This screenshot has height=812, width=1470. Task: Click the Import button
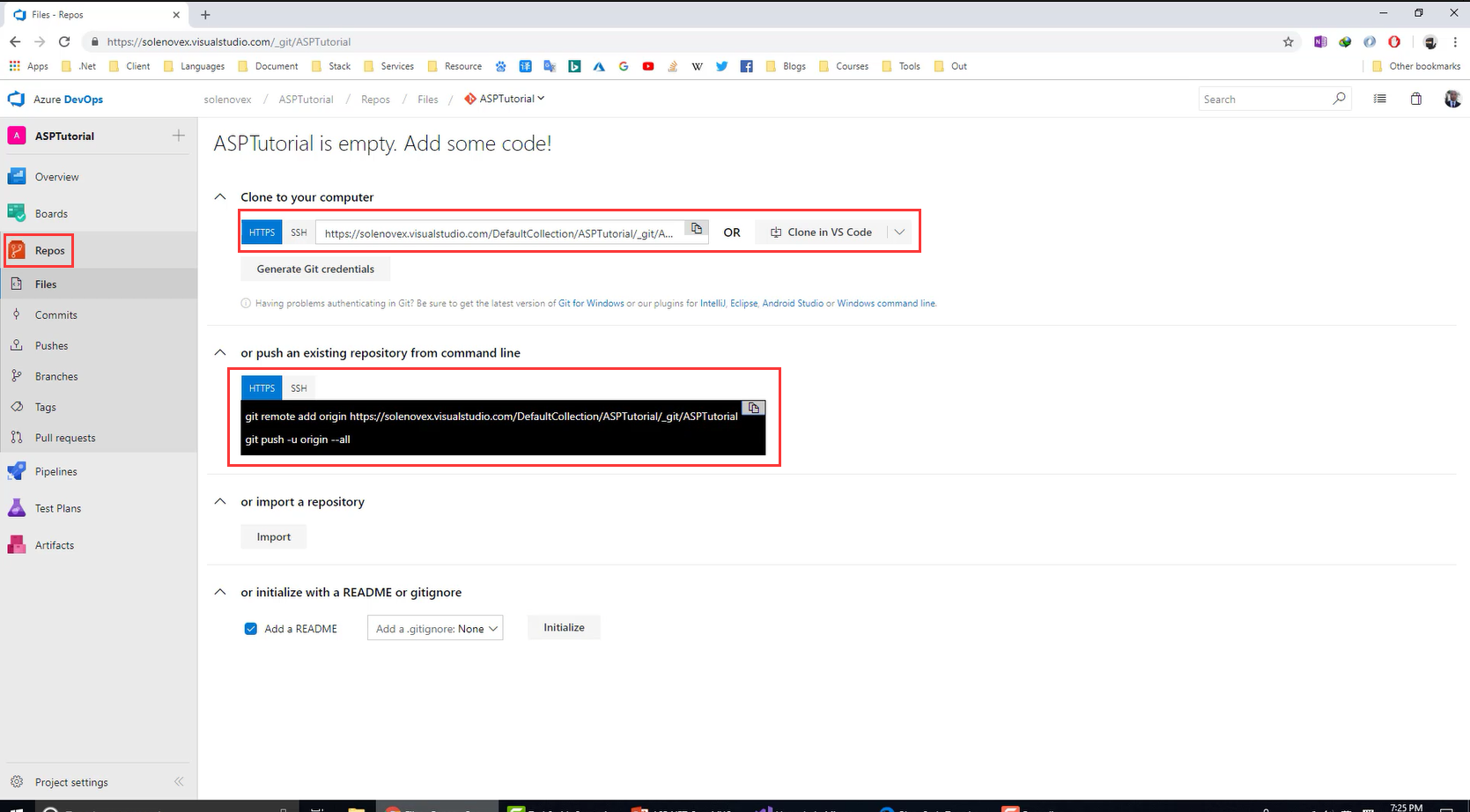point(273,537)
